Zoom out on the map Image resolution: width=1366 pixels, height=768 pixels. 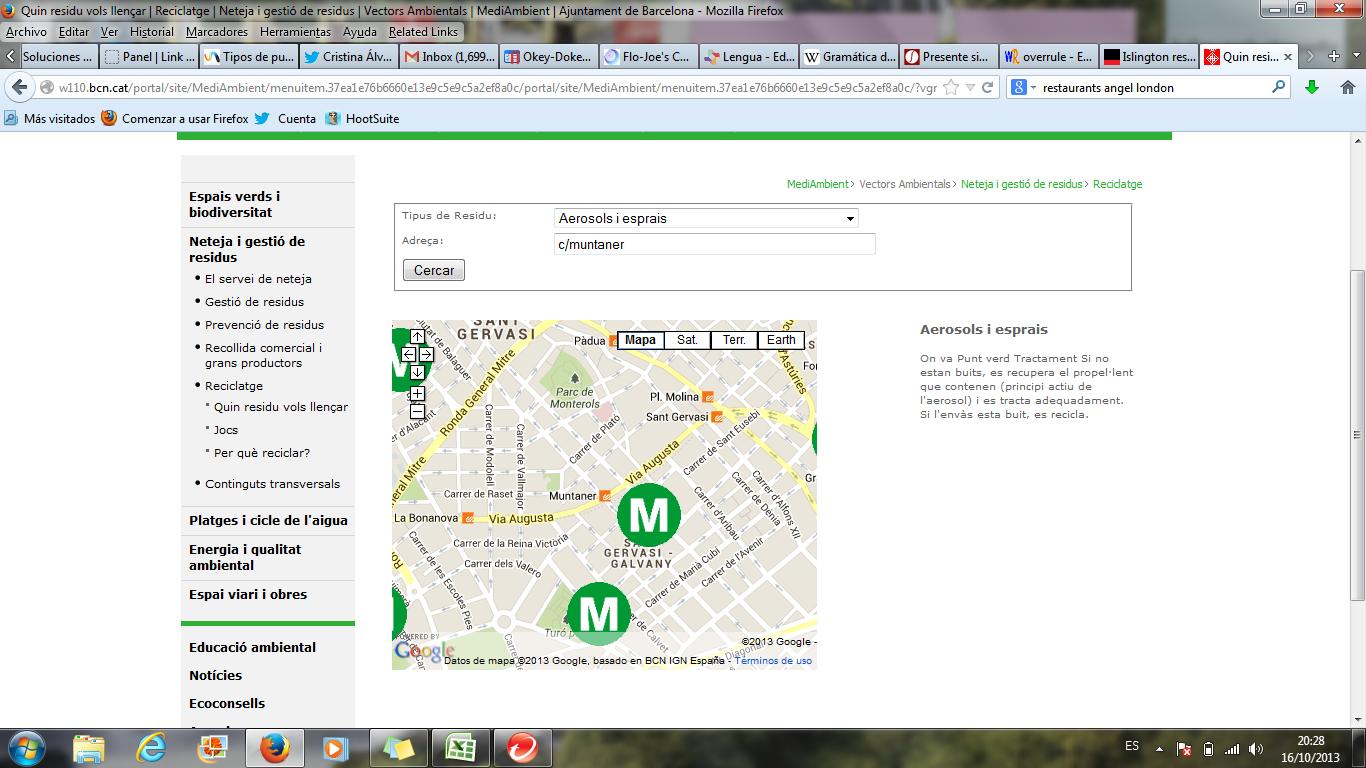[x=417, y=412]
